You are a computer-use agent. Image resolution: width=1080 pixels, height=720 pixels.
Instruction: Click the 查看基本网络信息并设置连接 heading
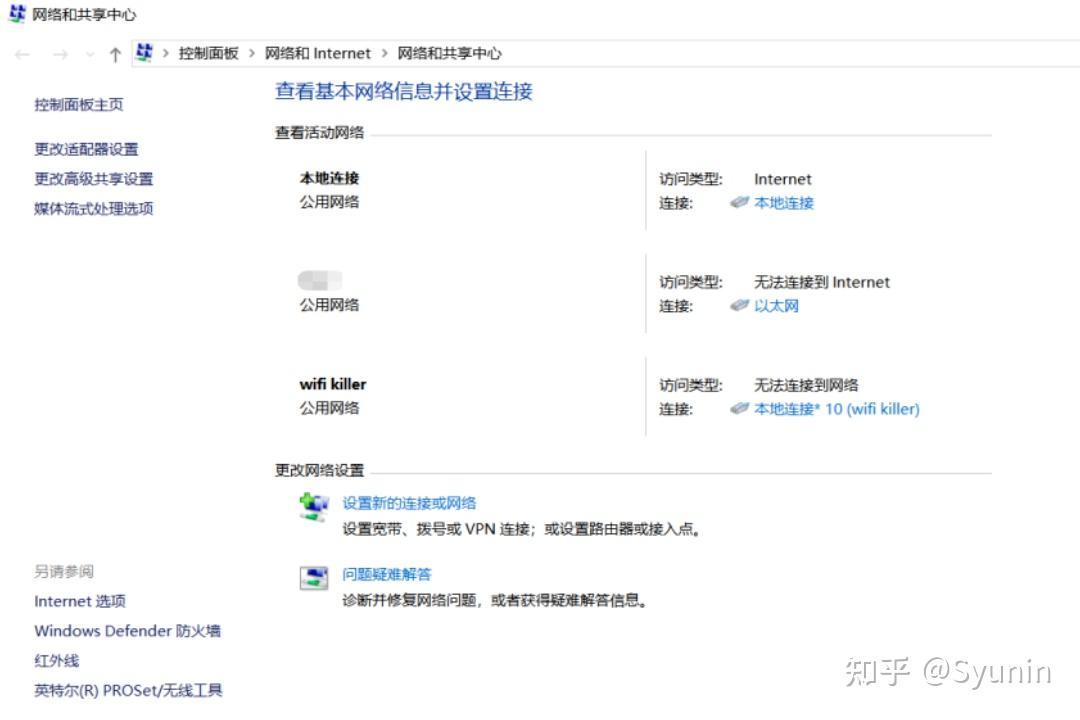tap(404, 91)
